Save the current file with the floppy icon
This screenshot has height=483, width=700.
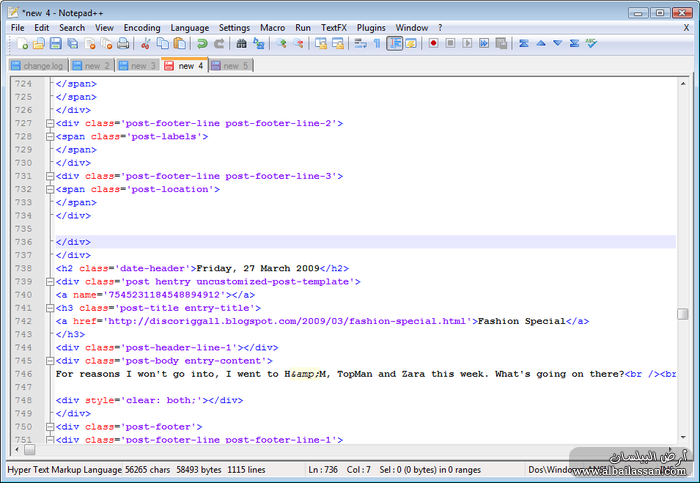pyautogui.click(x=55, y=43)
